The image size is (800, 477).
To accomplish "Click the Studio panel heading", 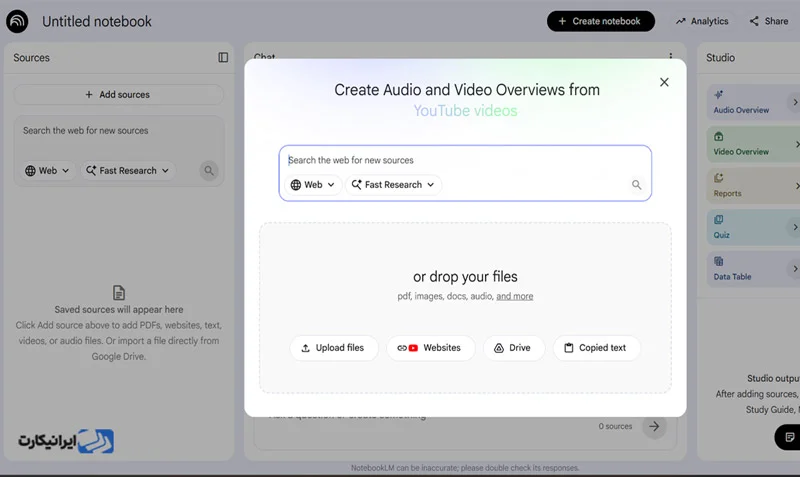I will click(720, 58).
